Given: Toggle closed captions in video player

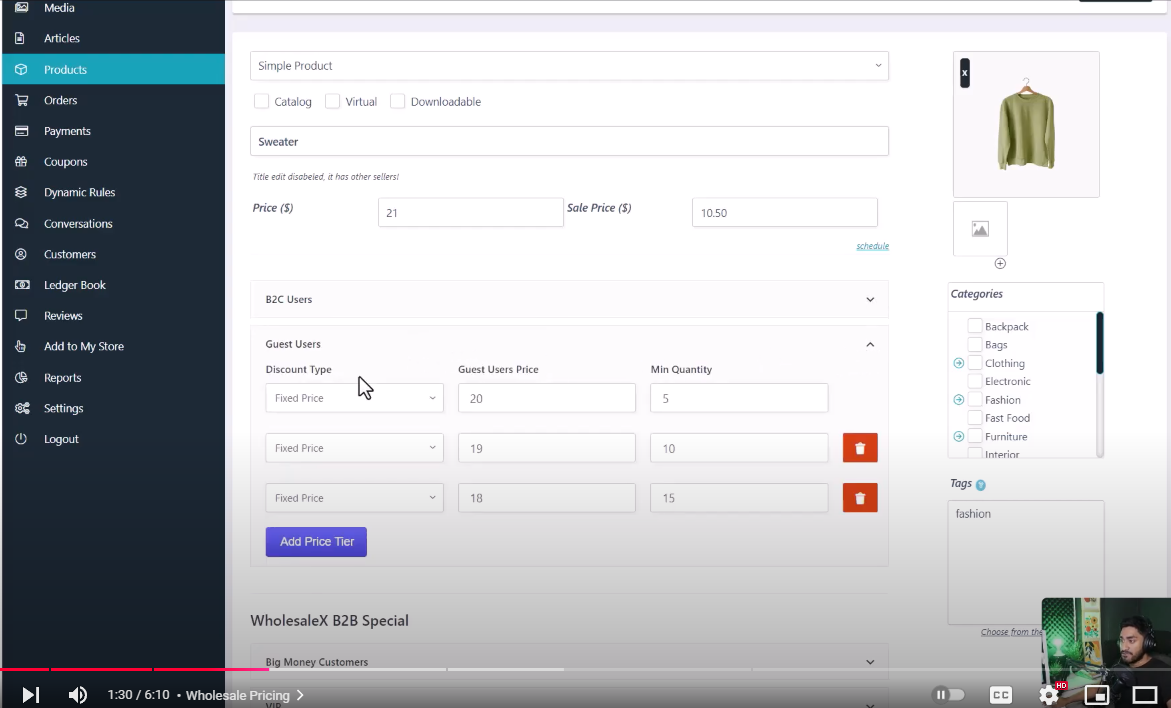Looking at the screenshot, I should click(1000, 695).
